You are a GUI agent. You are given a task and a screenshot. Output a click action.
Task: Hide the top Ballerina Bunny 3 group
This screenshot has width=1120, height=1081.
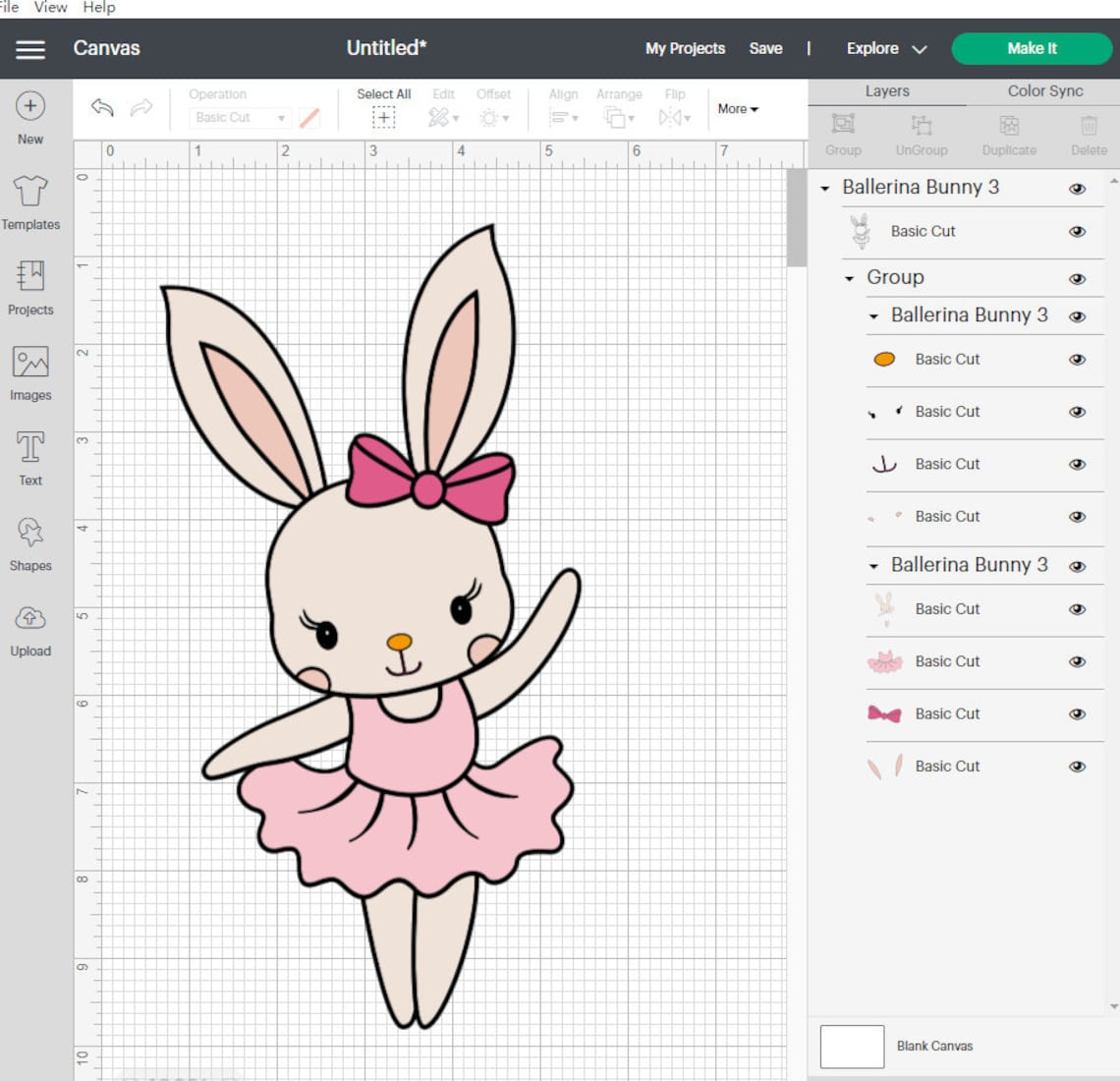click(1077, 188)
